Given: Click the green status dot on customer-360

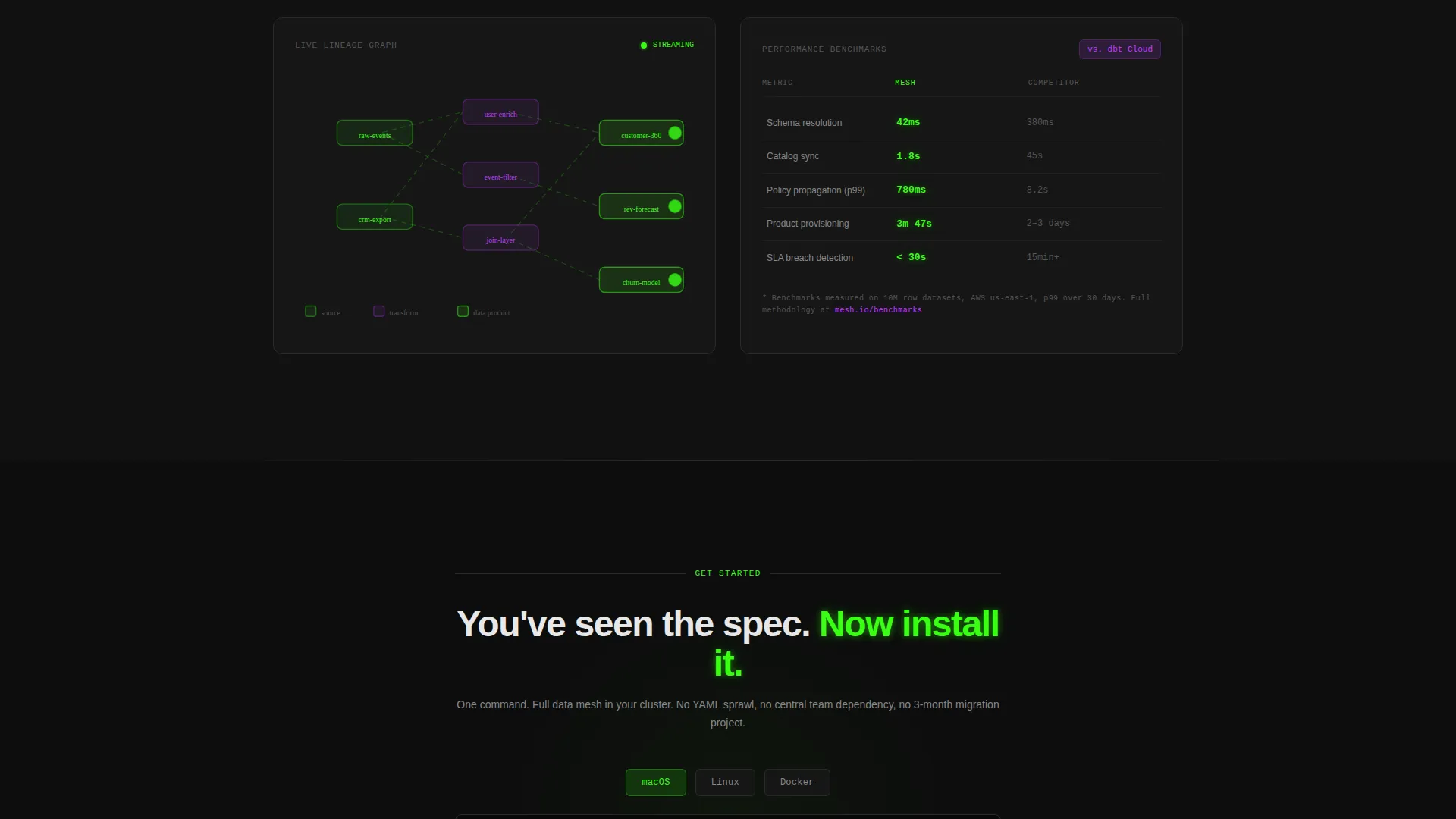Looking at the screenshot, I should 675,133.
